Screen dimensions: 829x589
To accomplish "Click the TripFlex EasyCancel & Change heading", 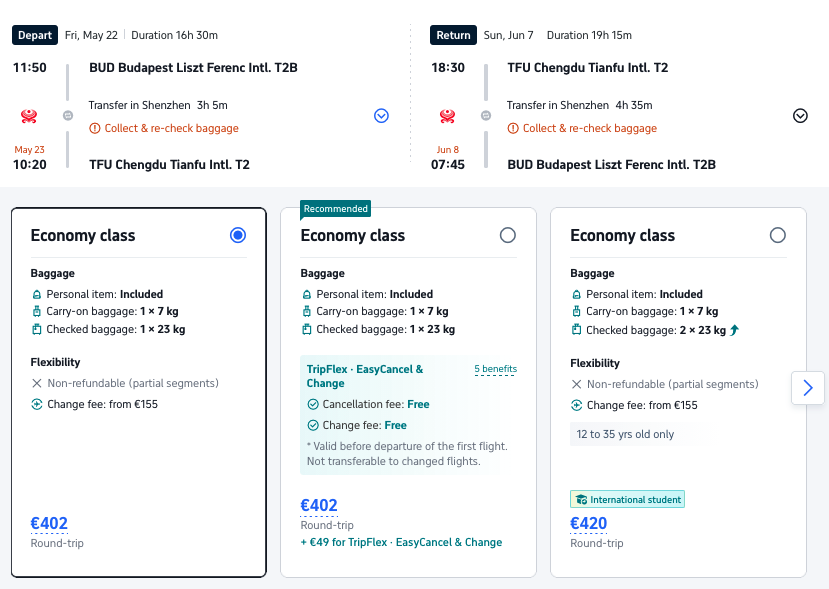I will coord(365,376).
